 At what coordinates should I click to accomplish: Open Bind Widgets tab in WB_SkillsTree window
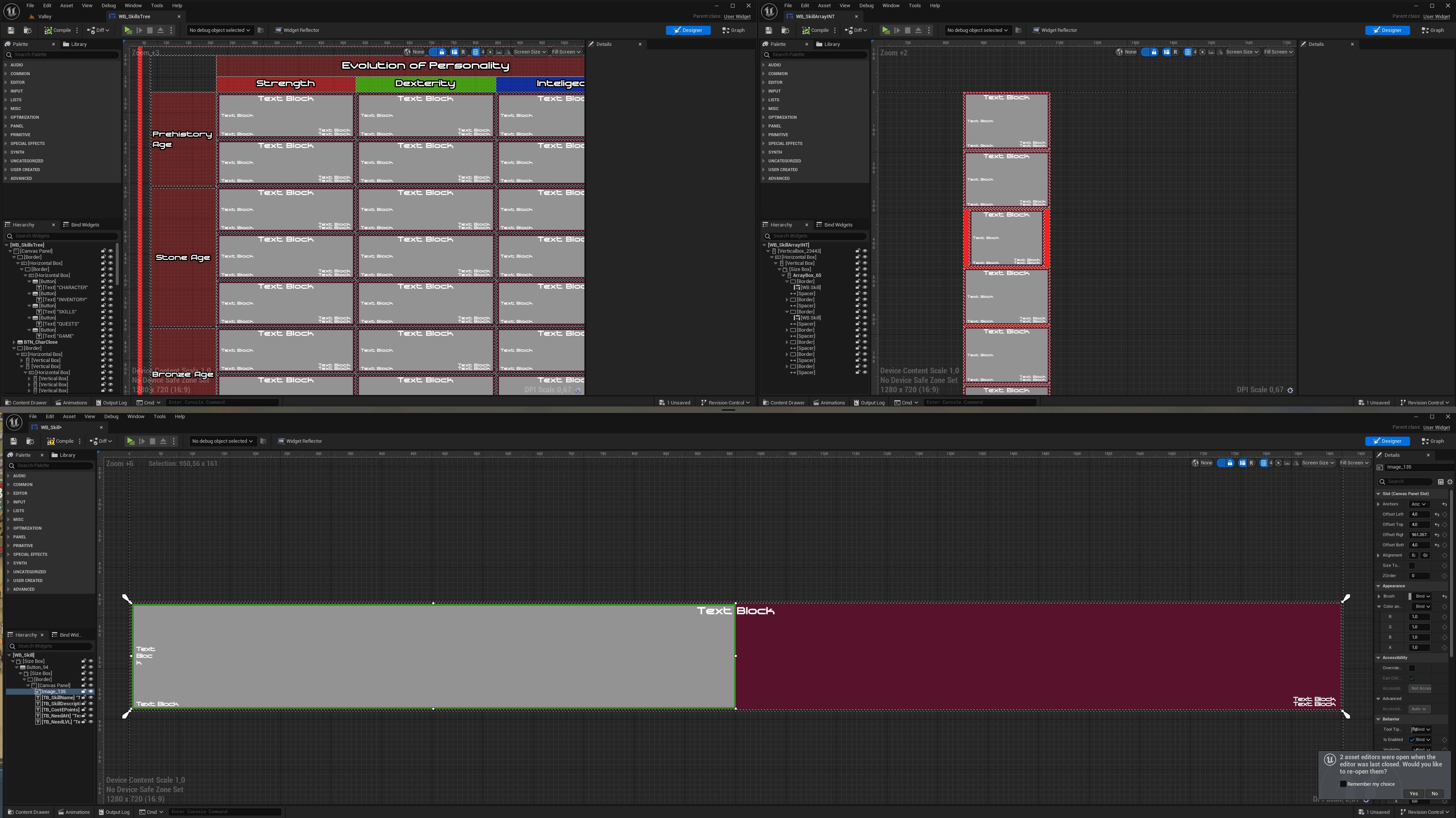81,225
